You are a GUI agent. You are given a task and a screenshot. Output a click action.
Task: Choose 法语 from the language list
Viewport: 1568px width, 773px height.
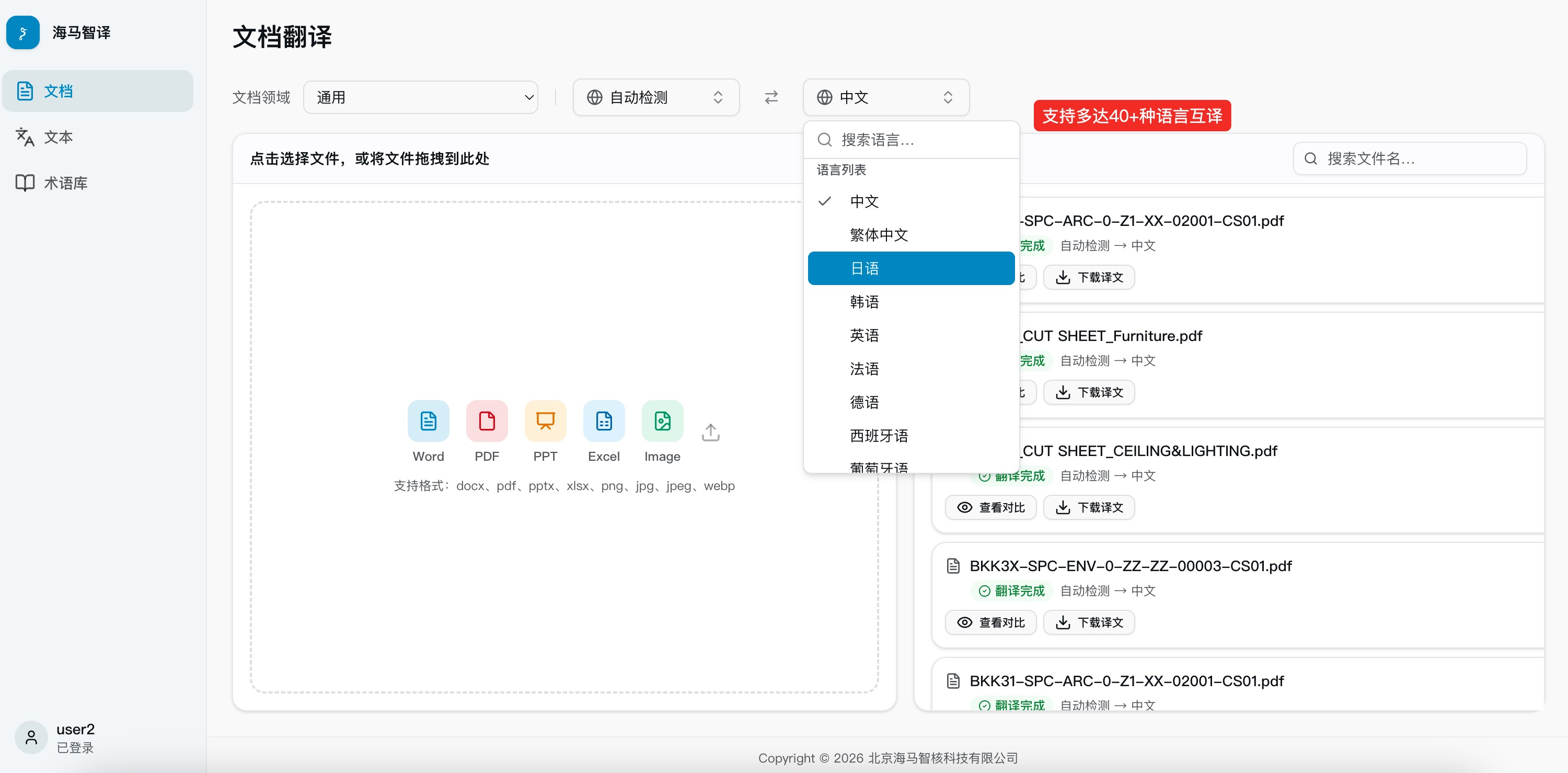(x=911, y=369)
